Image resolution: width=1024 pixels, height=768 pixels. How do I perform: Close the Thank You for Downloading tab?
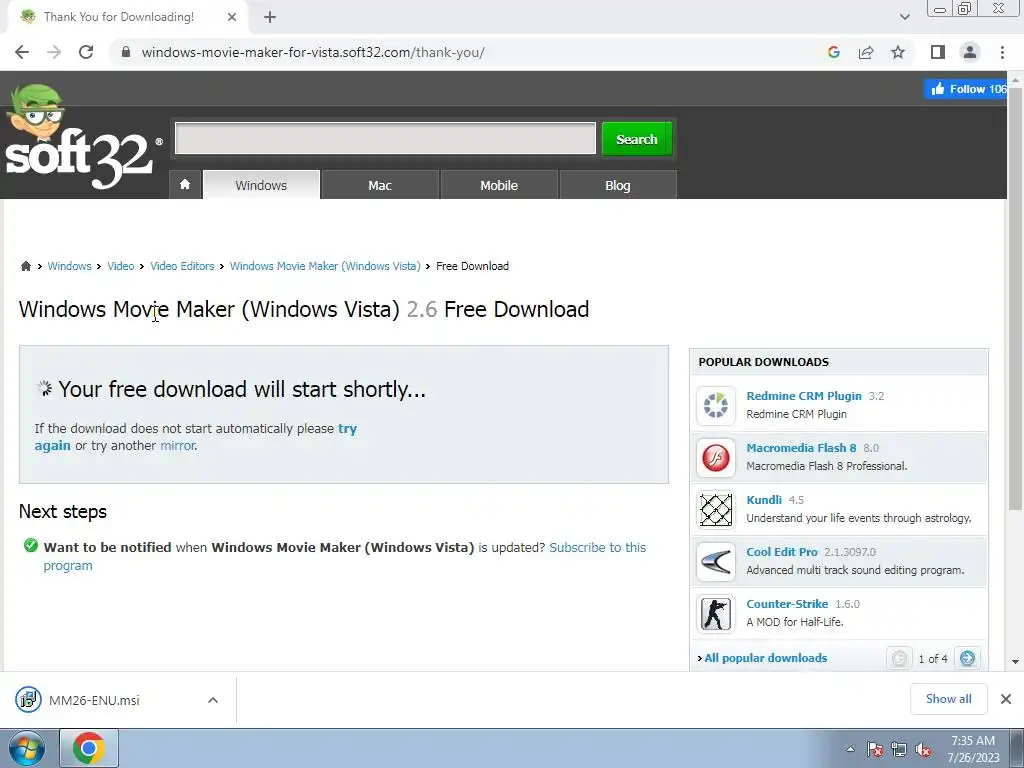pos(232,17)
